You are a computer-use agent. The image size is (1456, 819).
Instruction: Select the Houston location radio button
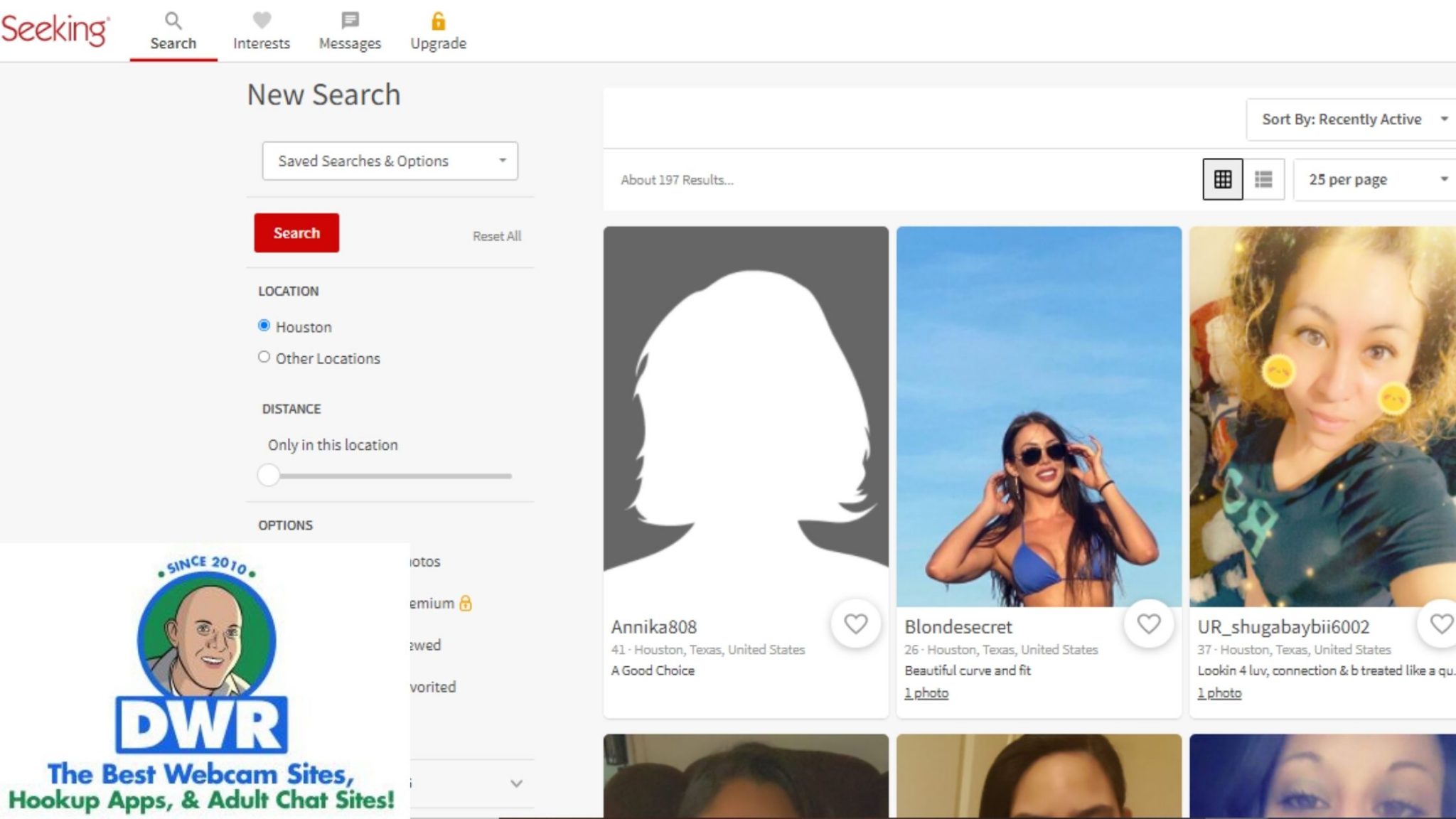tap(264, 326)
